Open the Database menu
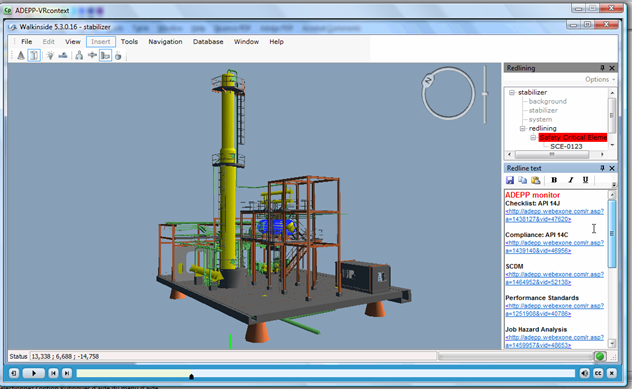The height and width of the screenshot is (389, 632). click(x=208, y=42)
